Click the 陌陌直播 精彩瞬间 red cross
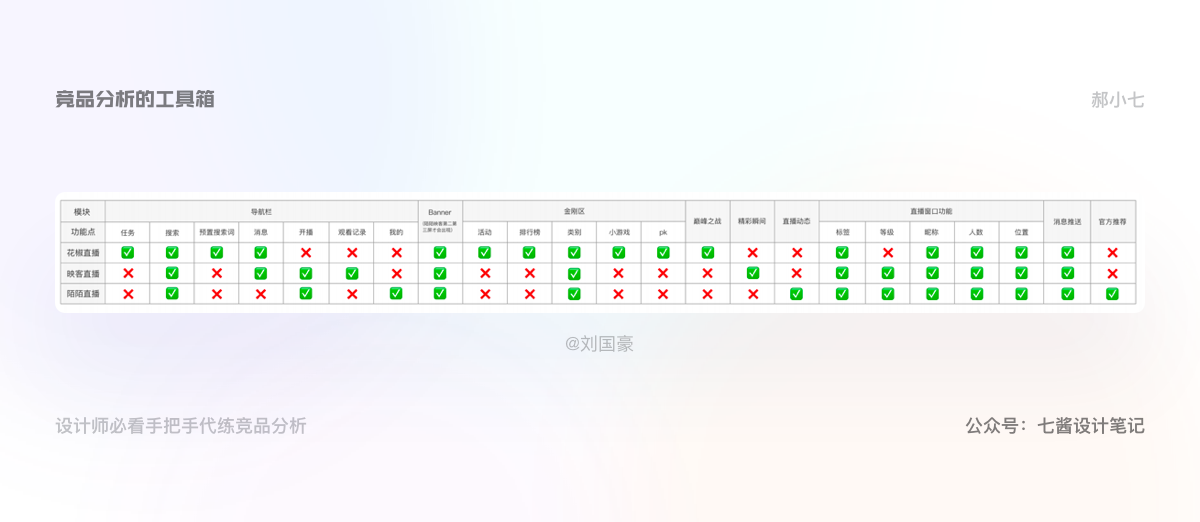The width and height of the screenshot is (1200, 522). 753,294
